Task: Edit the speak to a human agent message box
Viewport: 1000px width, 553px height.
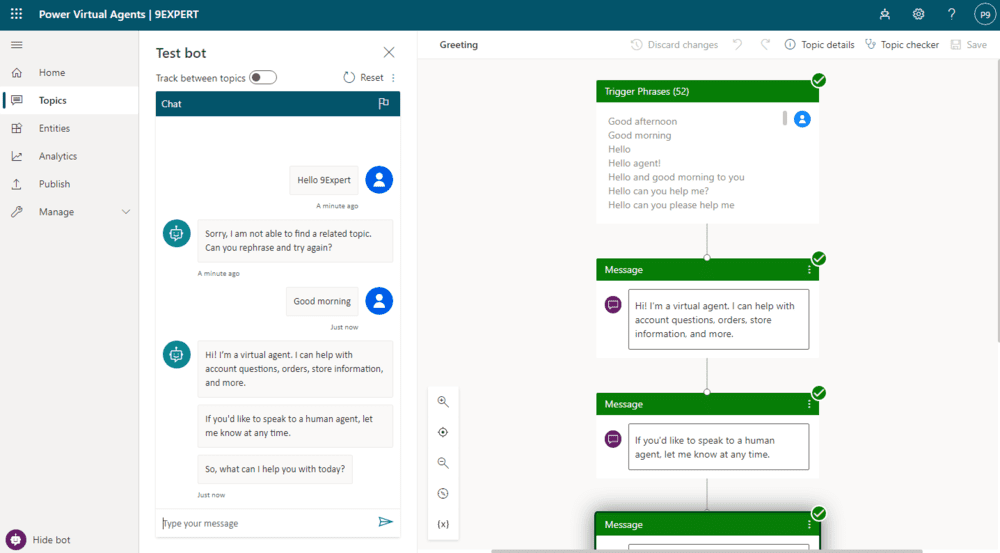Action: (718, 447)
